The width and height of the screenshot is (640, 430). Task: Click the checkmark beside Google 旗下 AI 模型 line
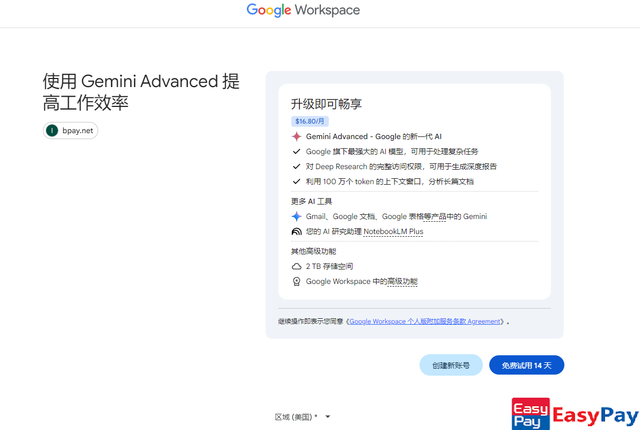(x=296, y=151)
